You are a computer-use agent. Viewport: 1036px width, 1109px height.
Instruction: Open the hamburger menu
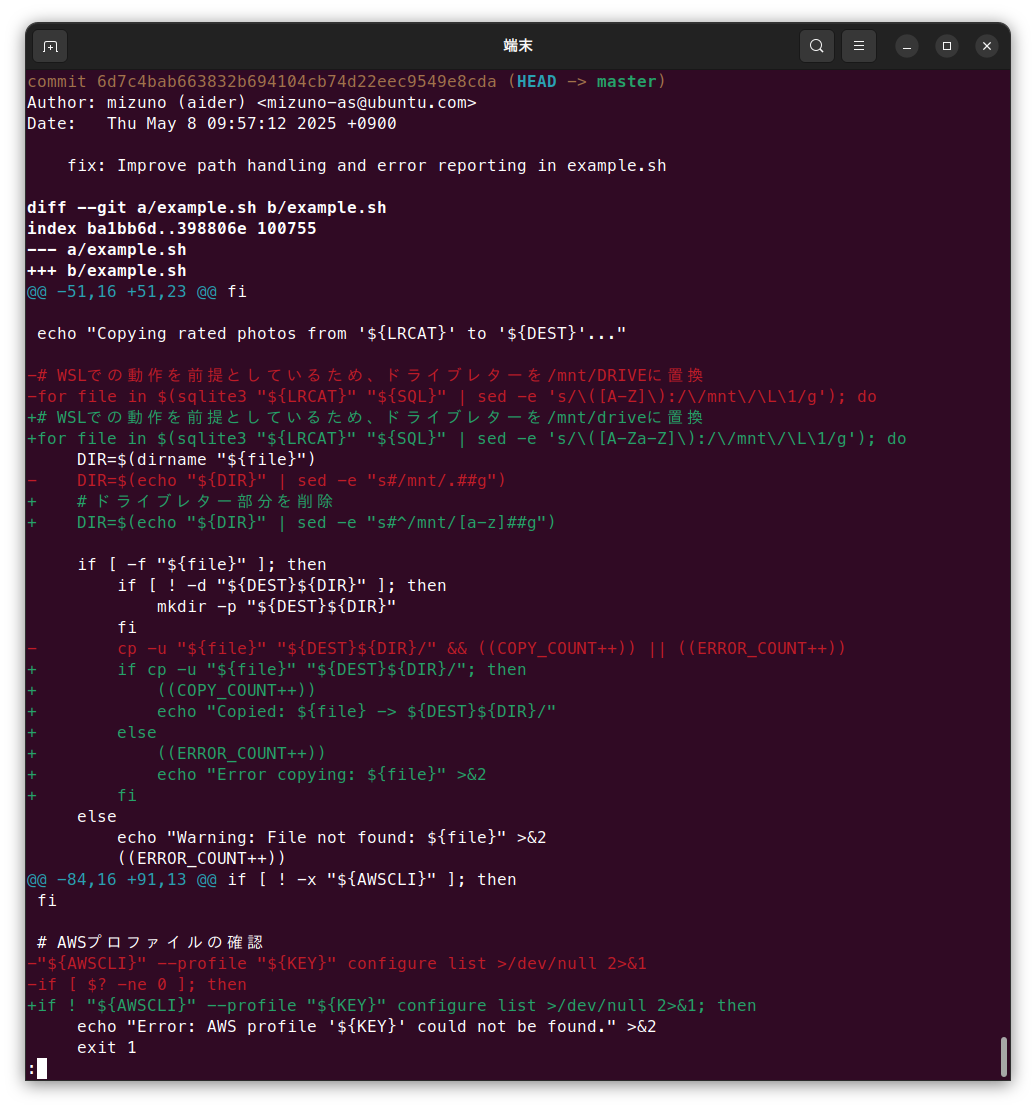coord(859,46)
